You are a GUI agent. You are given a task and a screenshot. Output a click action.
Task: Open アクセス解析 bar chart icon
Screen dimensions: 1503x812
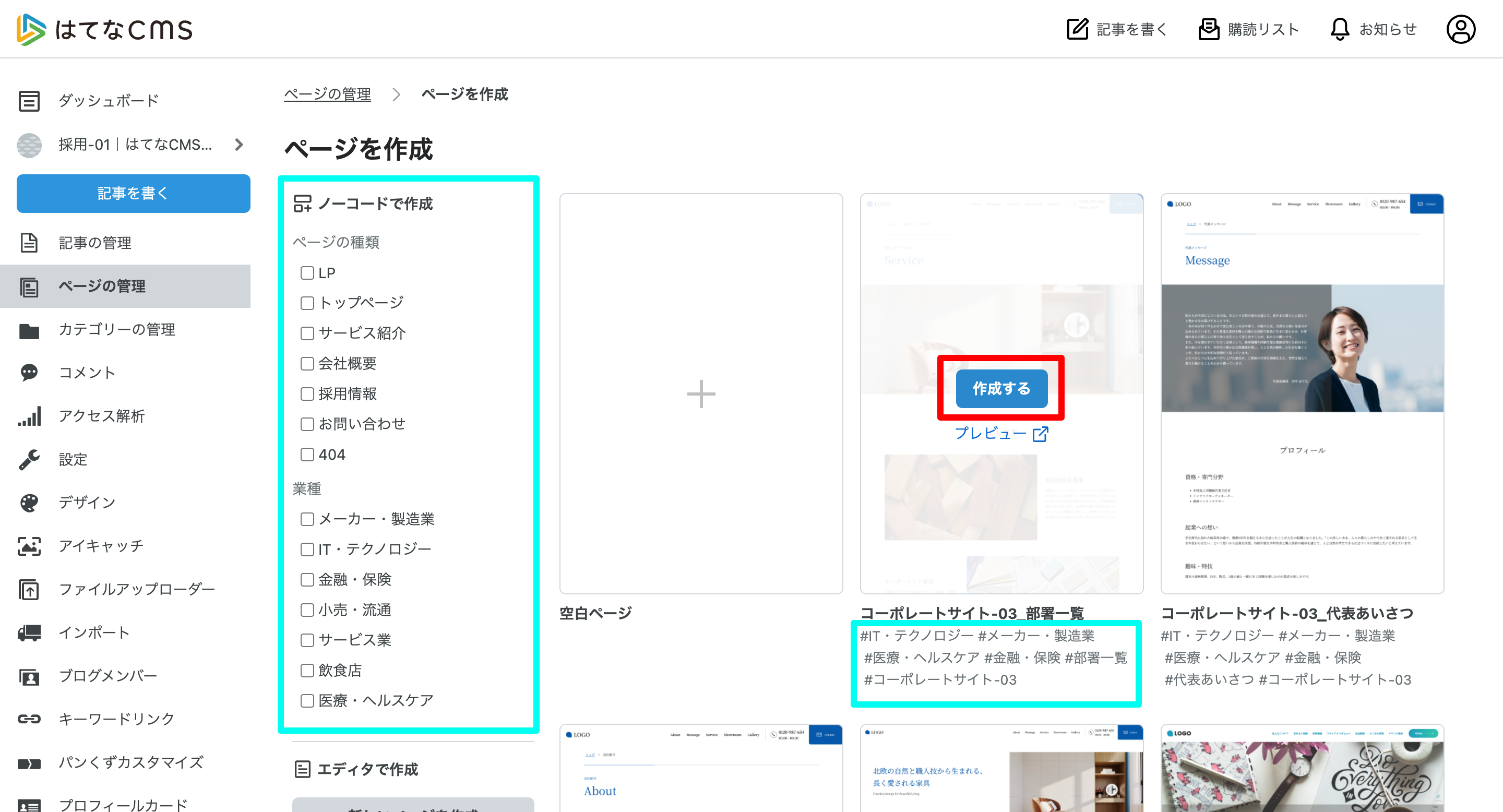tap(29, 416)
